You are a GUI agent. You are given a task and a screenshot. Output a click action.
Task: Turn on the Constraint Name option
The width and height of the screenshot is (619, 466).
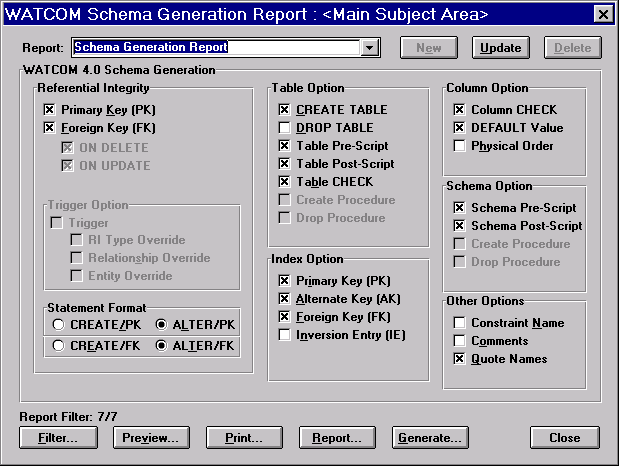459,323
